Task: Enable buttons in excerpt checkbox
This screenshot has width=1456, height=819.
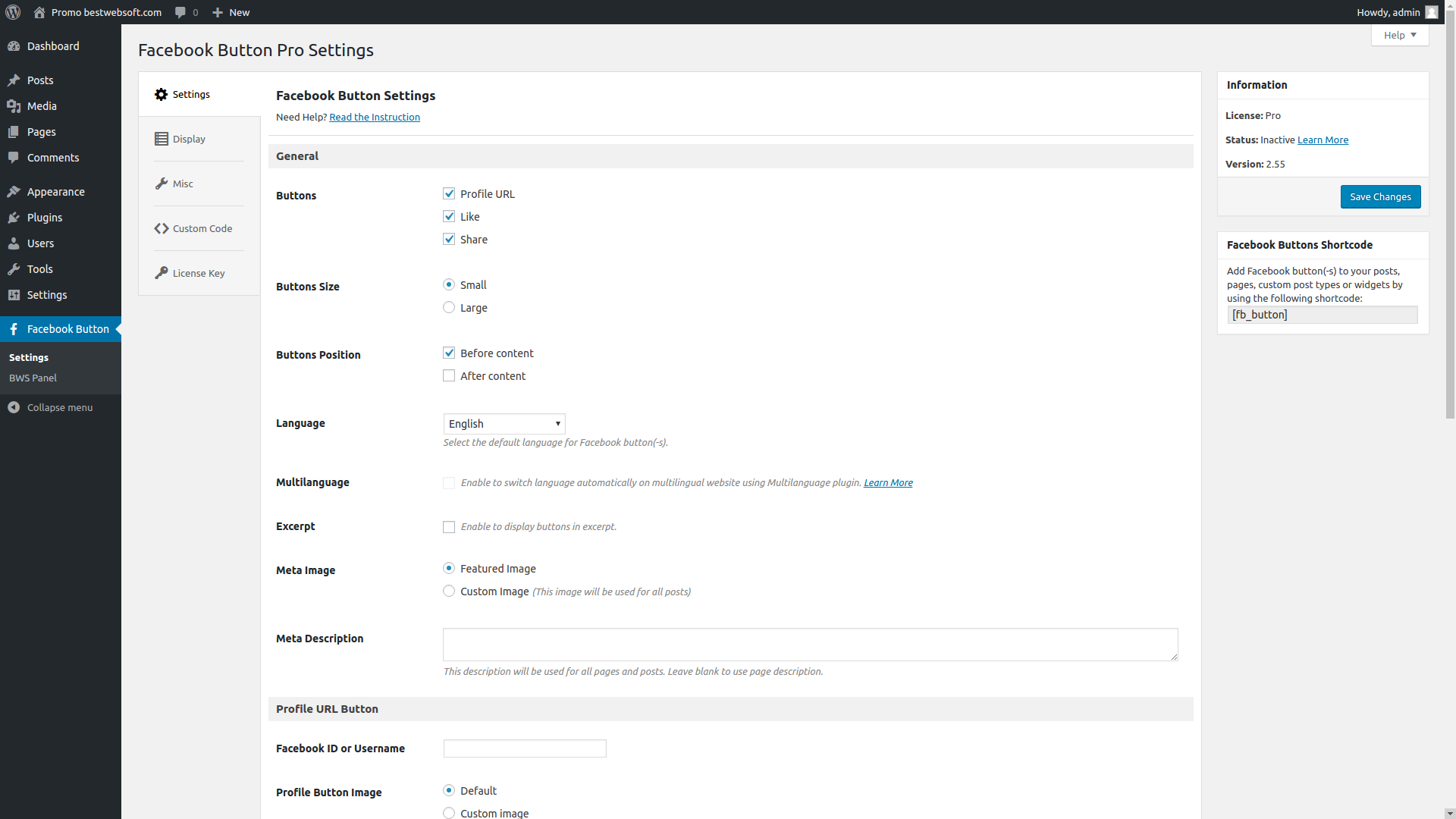Action: (449, 527)
